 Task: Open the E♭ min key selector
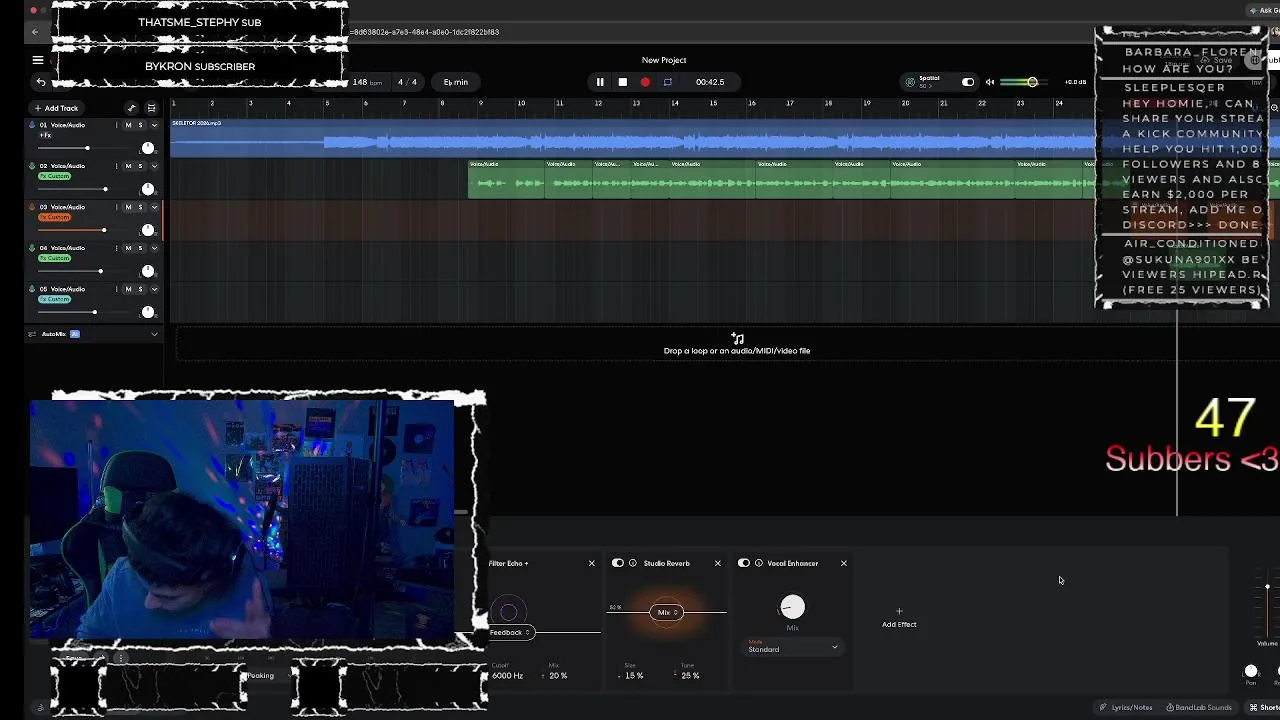tap(456, 82)
